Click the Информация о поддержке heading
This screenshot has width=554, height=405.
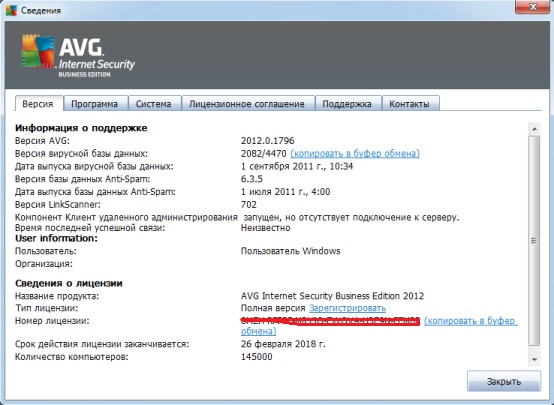pos(81,128)
